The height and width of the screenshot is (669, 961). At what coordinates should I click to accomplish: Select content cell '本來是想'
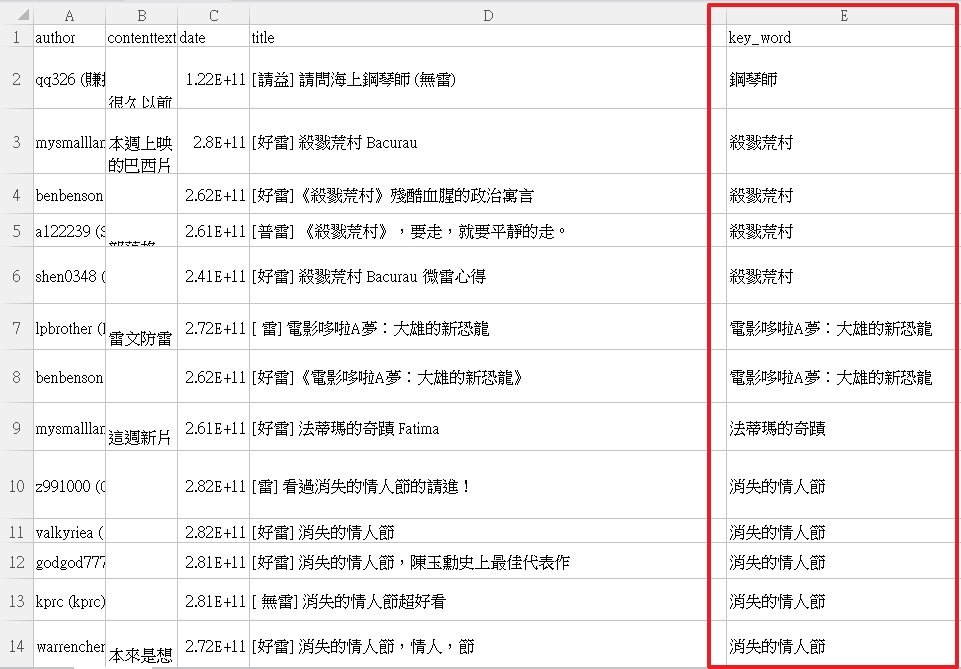[142, 645]
